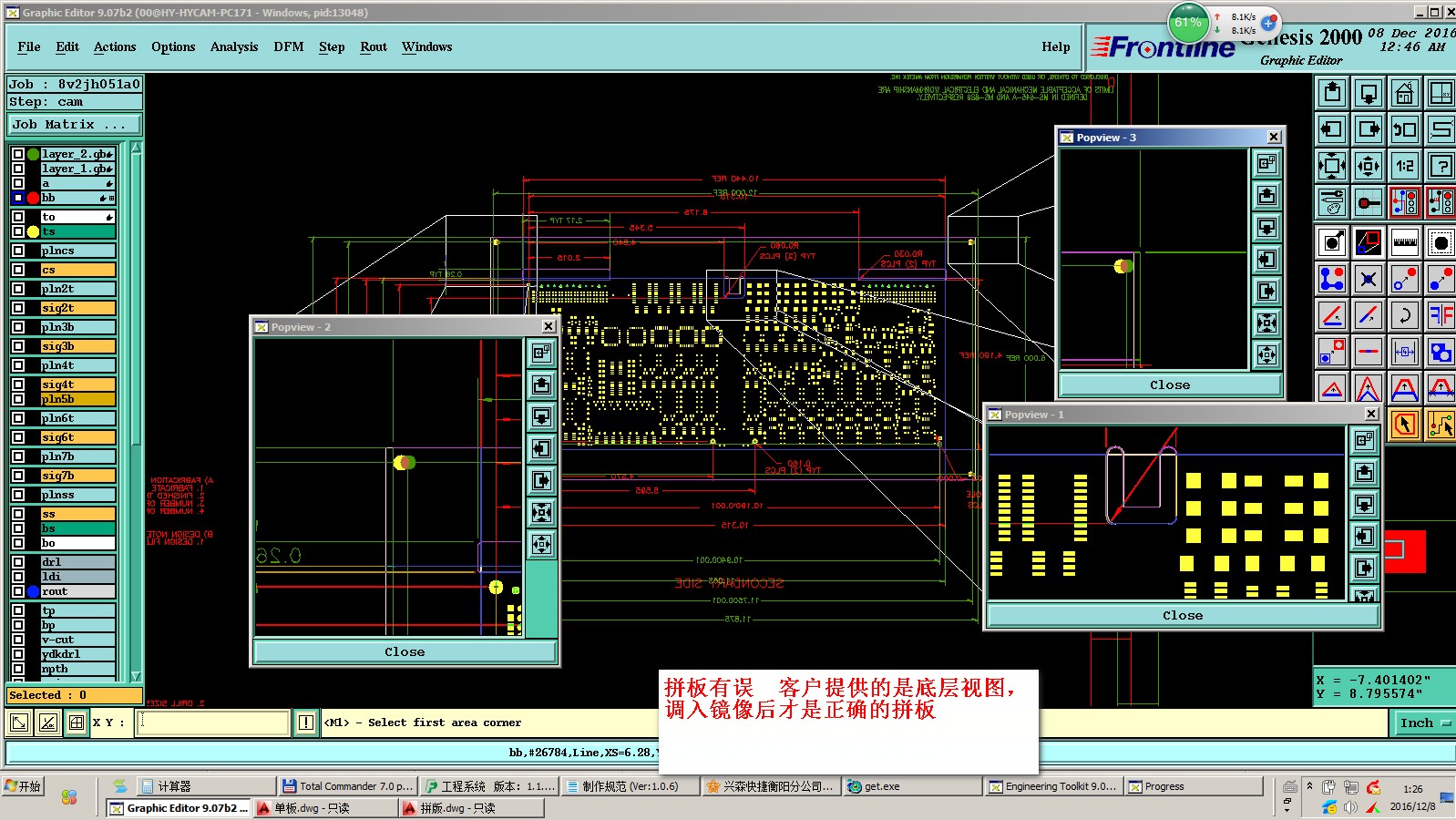Enable the checkbox for layer plncs
This screenshot has width=1456, height=820.
pos(18,251)
